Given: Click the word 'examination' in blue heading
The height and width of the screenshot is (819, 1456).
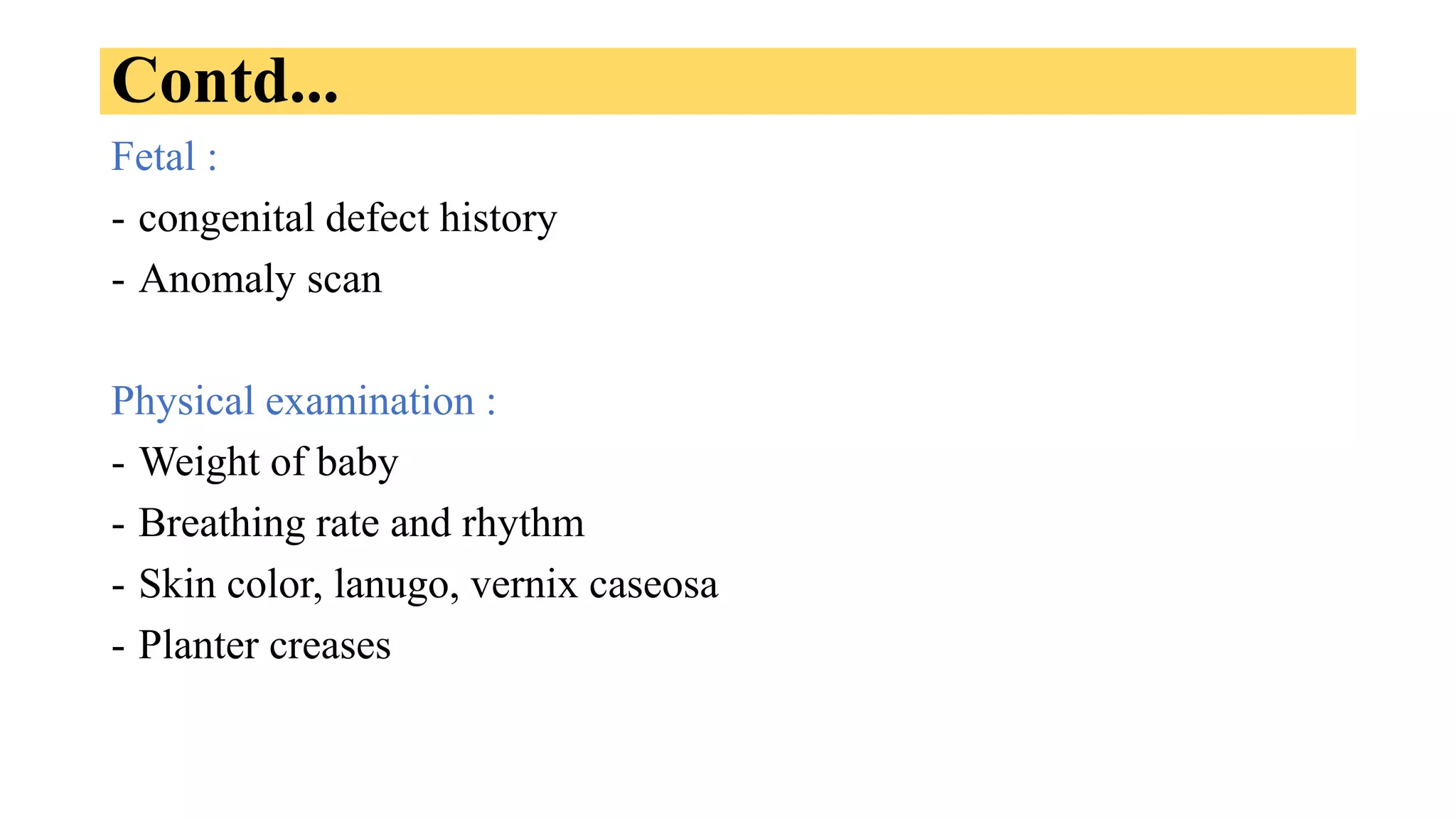Looking at the screenshot, I should (370, 401).
